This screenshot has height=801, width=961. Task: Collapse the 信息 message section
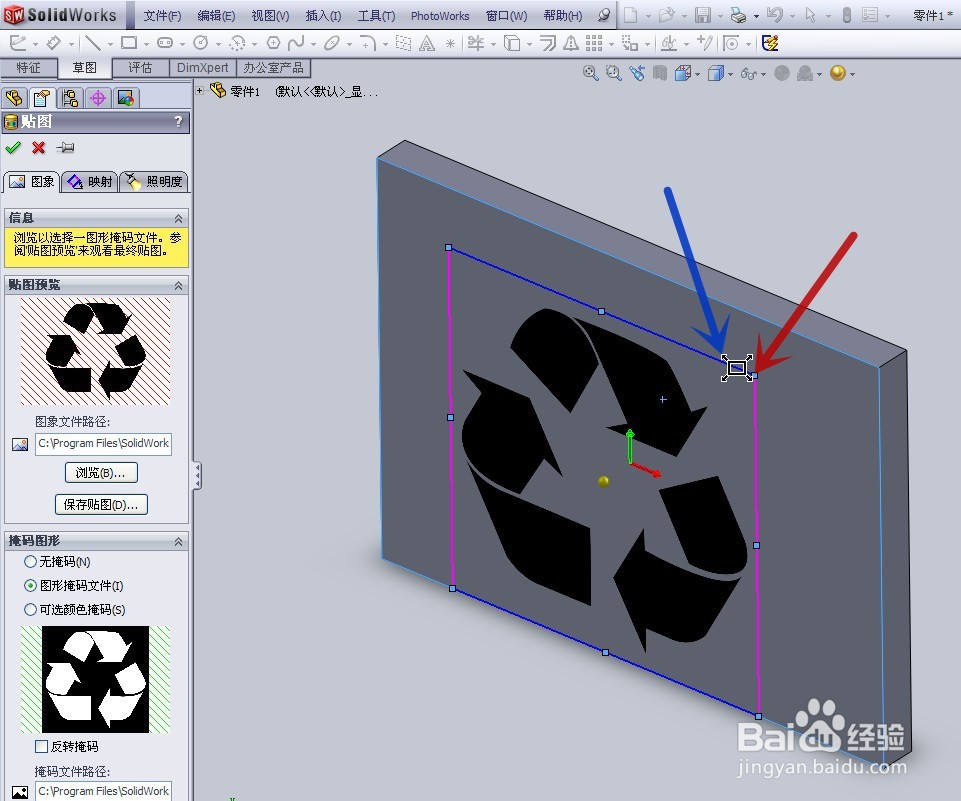[x=178, y=218]
